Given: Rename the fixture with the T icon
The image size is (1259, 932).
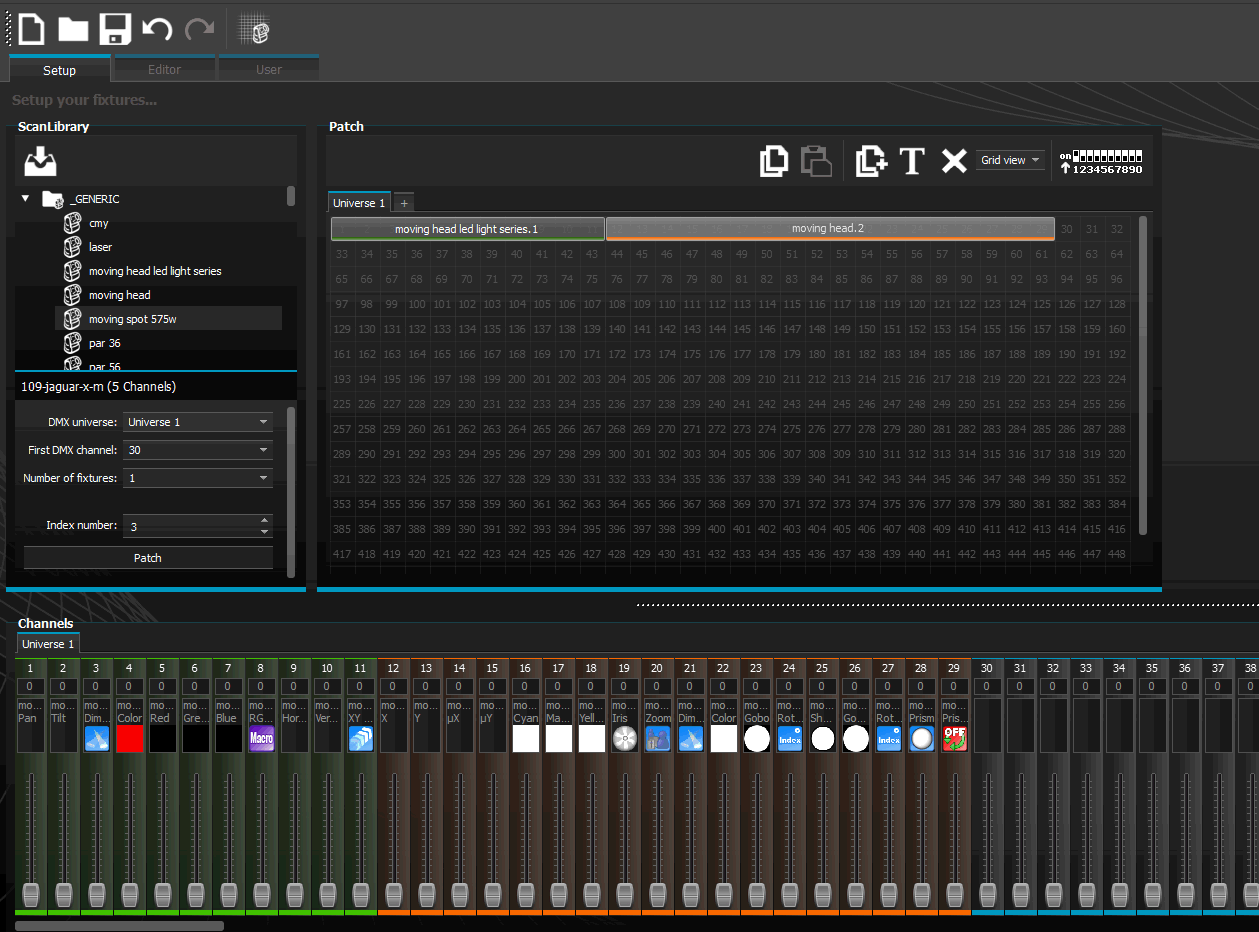Looking at the screenshot, I should click(x=912, y=161).
